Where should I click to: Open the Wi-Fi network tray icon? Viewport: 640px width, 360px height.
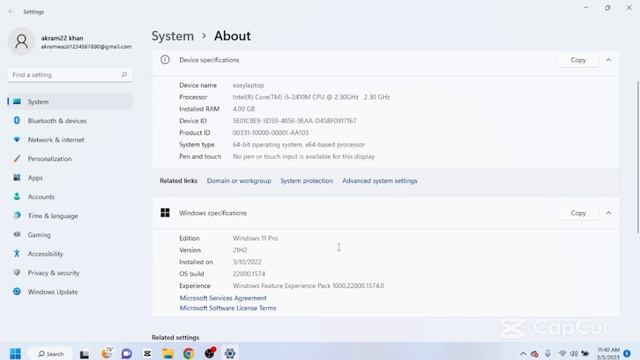click(x=562, y=353)
